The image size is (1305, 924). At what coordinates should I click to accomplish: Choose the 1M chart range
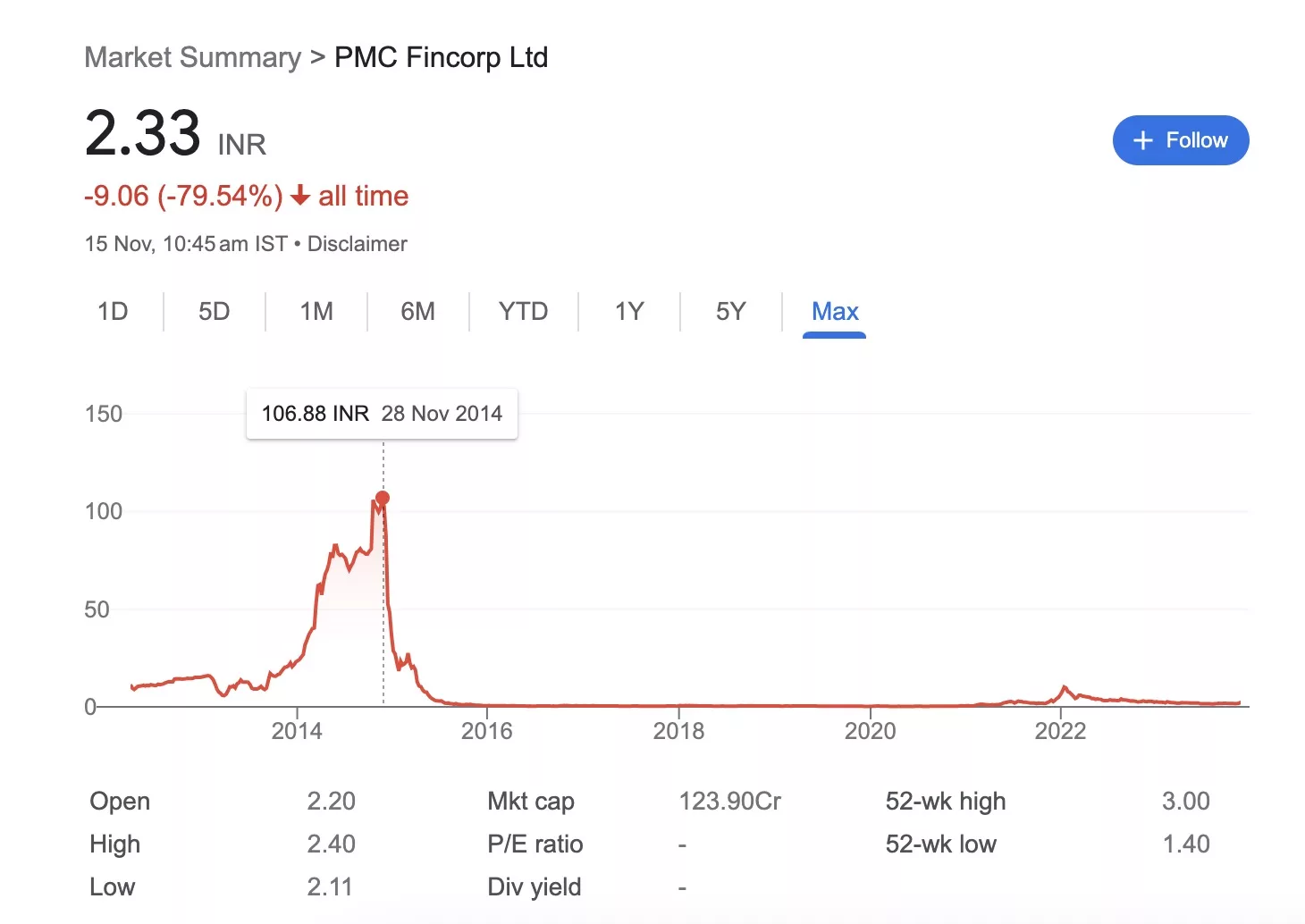click(316, 311)
